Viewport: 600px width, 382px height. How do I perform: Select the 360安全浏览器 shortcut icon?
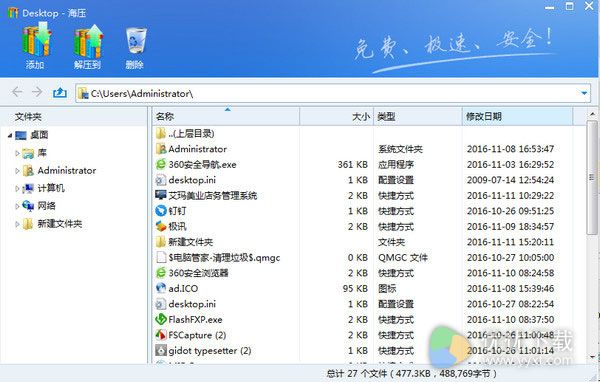coord(161,273)
